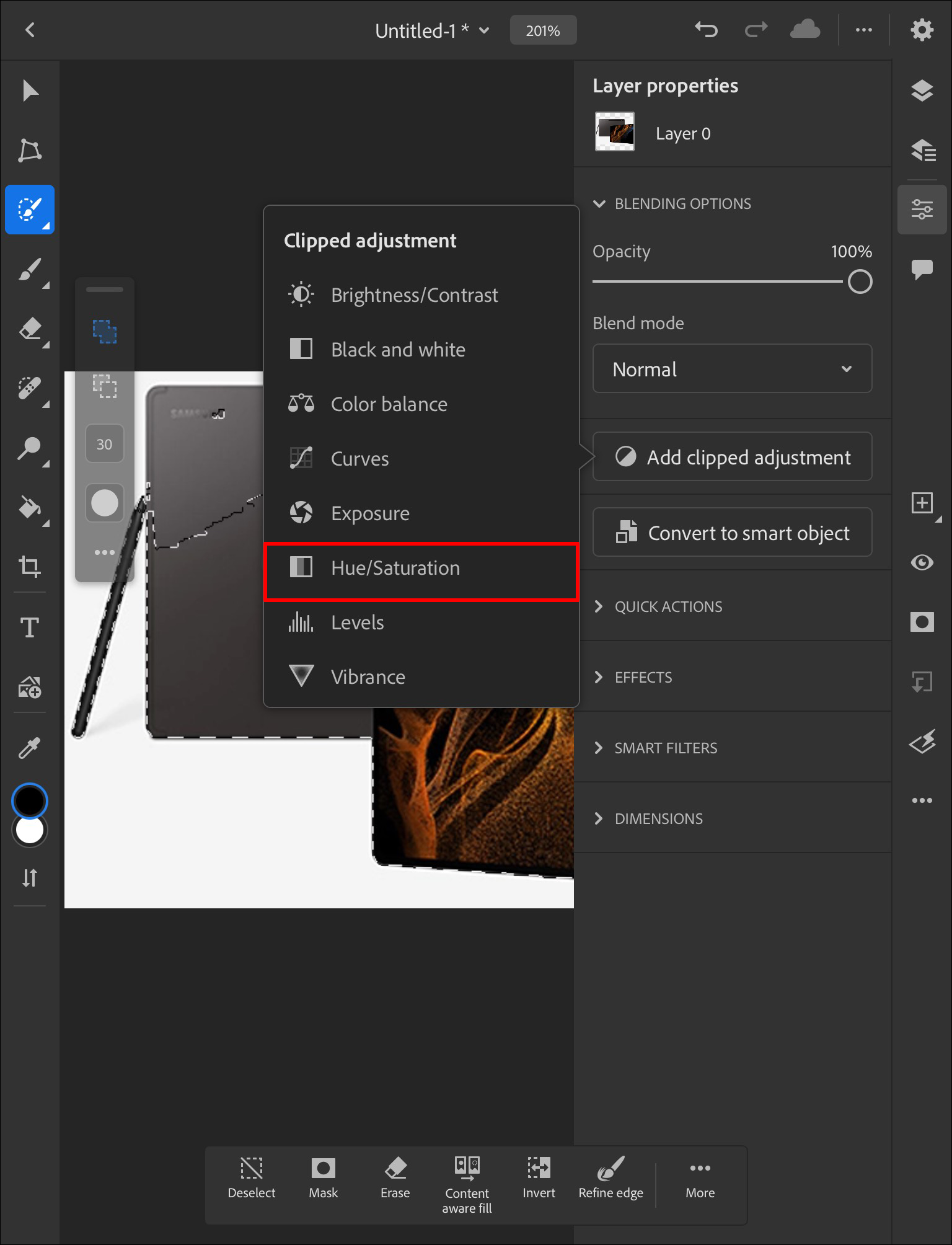952x1245 pixels.
Task: Select the Eyedropper tool
Action: coord(30,748)
